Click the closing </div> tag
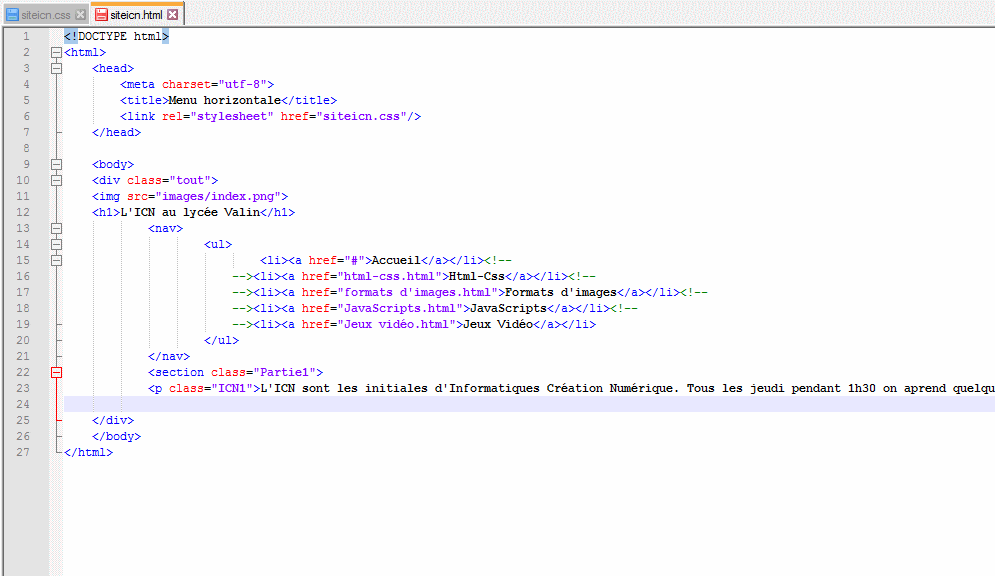Image resolution: width=995 pixels, height=576 pixels. 113,420
